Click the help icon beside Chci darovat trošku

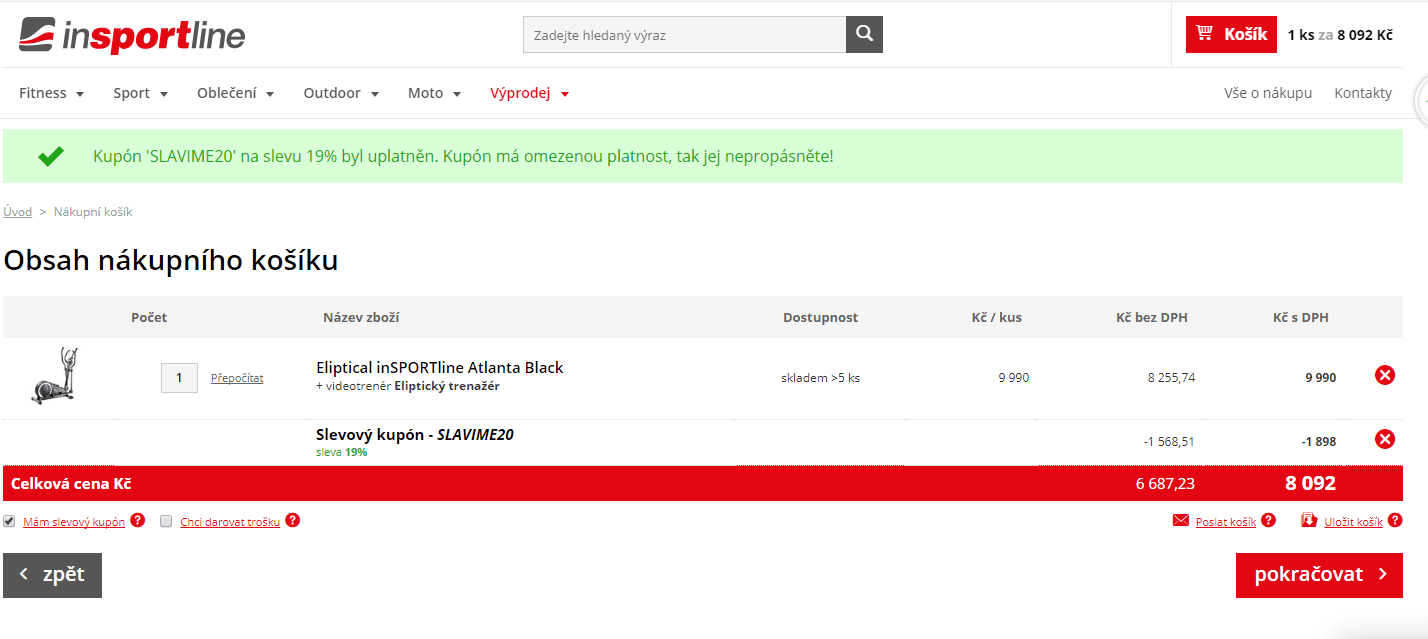pyautogui.click(x=292, y=520)
